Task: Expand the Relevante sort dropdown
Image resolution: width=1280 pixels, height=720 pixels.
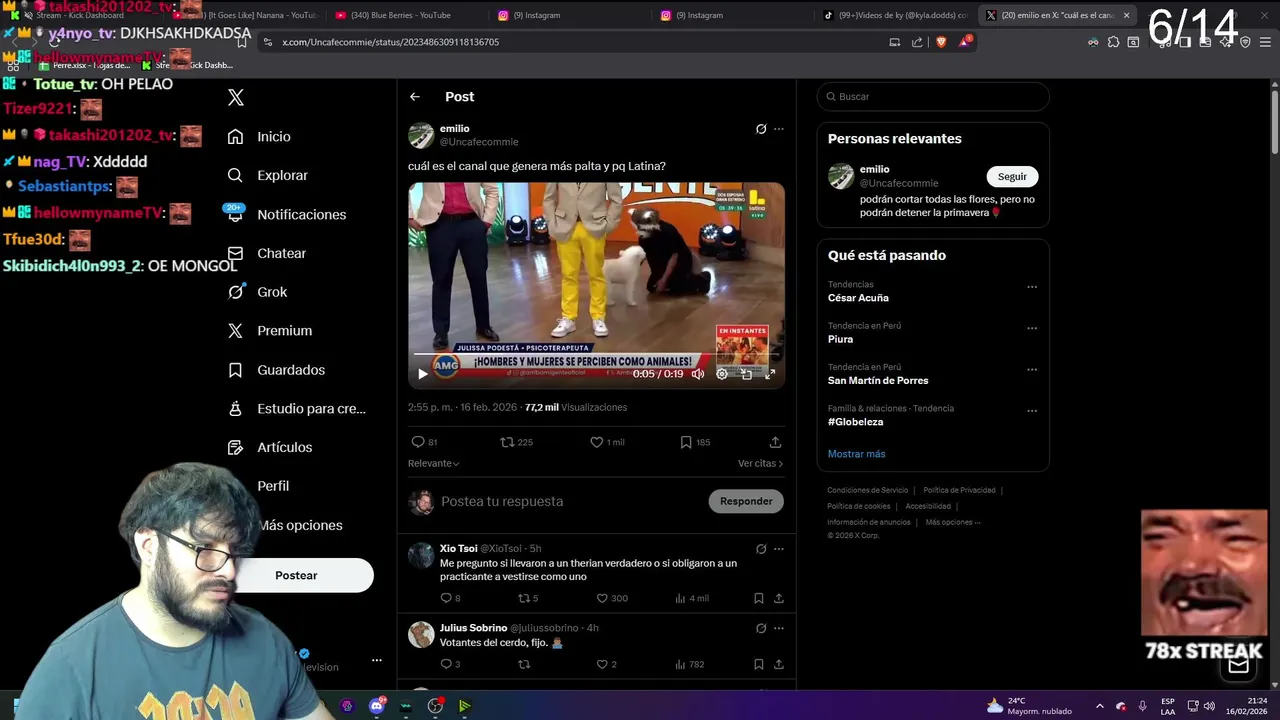Action: (434, 464)
